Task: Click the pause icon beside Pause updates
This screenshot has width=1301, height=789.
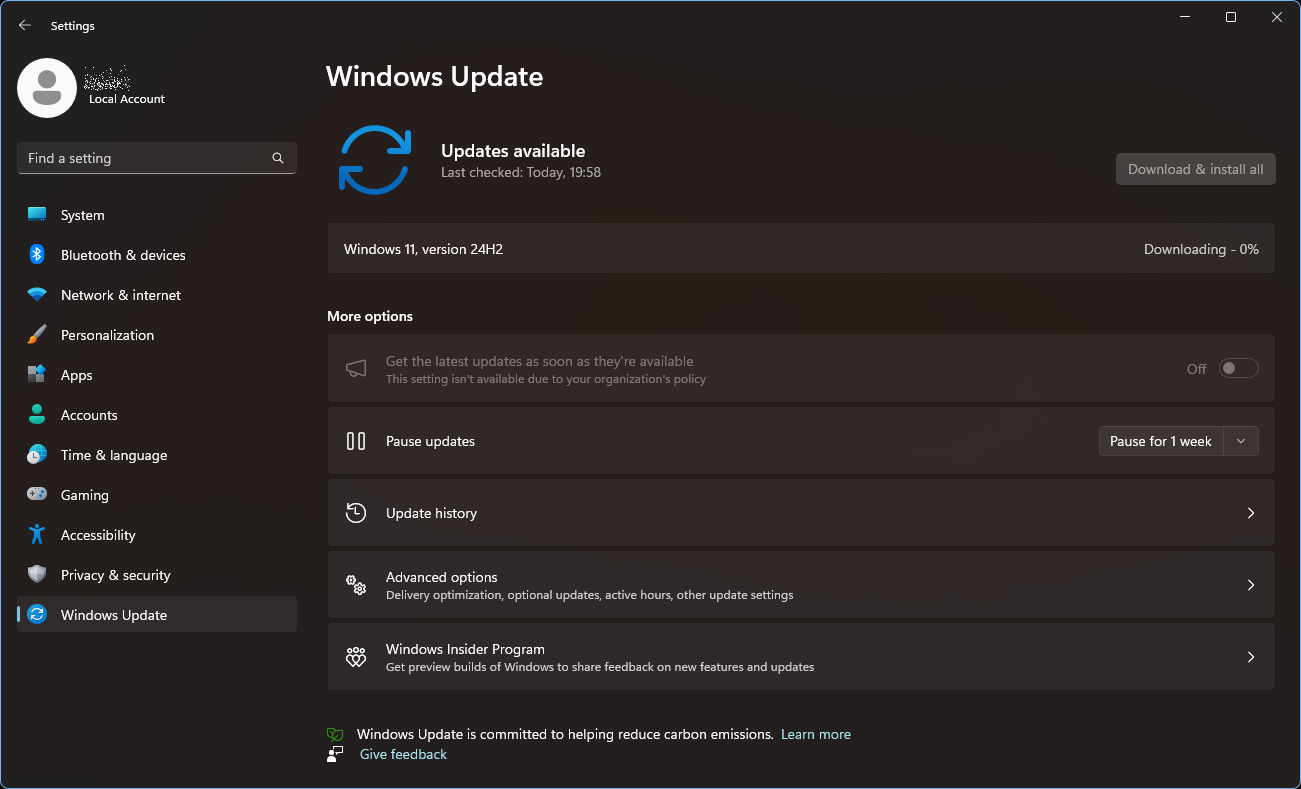Action: (x=356, y=441)
